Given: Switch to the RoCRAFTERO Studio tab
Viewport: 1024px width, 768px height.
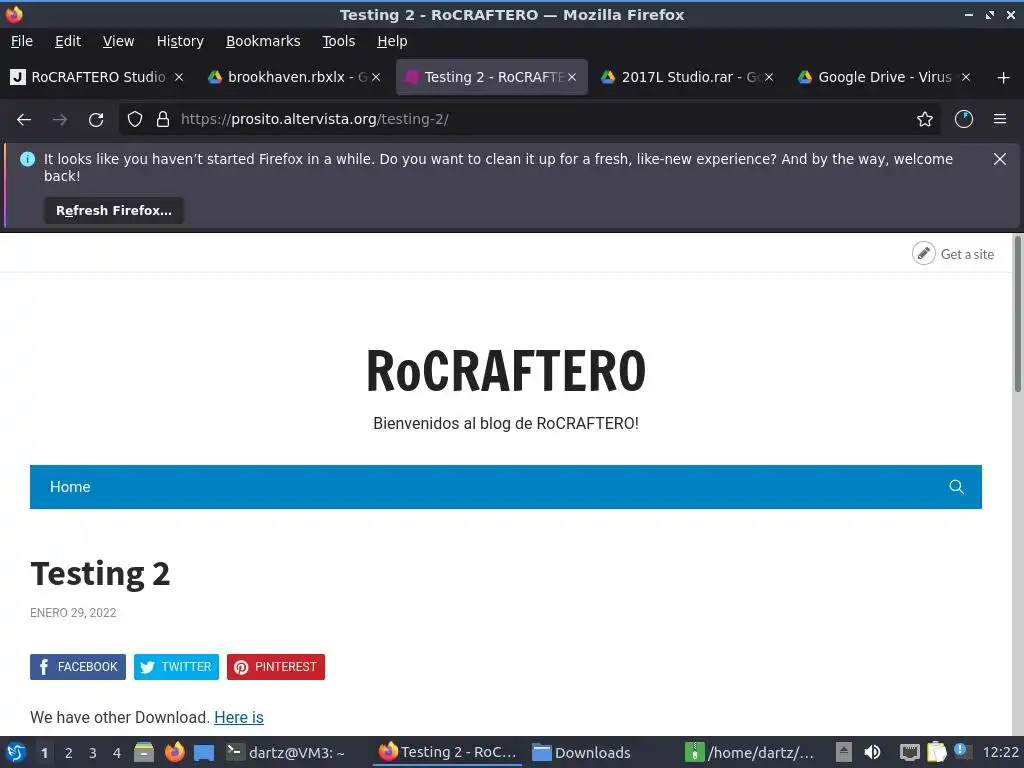Looking at the screenshot, I should 98,77.
